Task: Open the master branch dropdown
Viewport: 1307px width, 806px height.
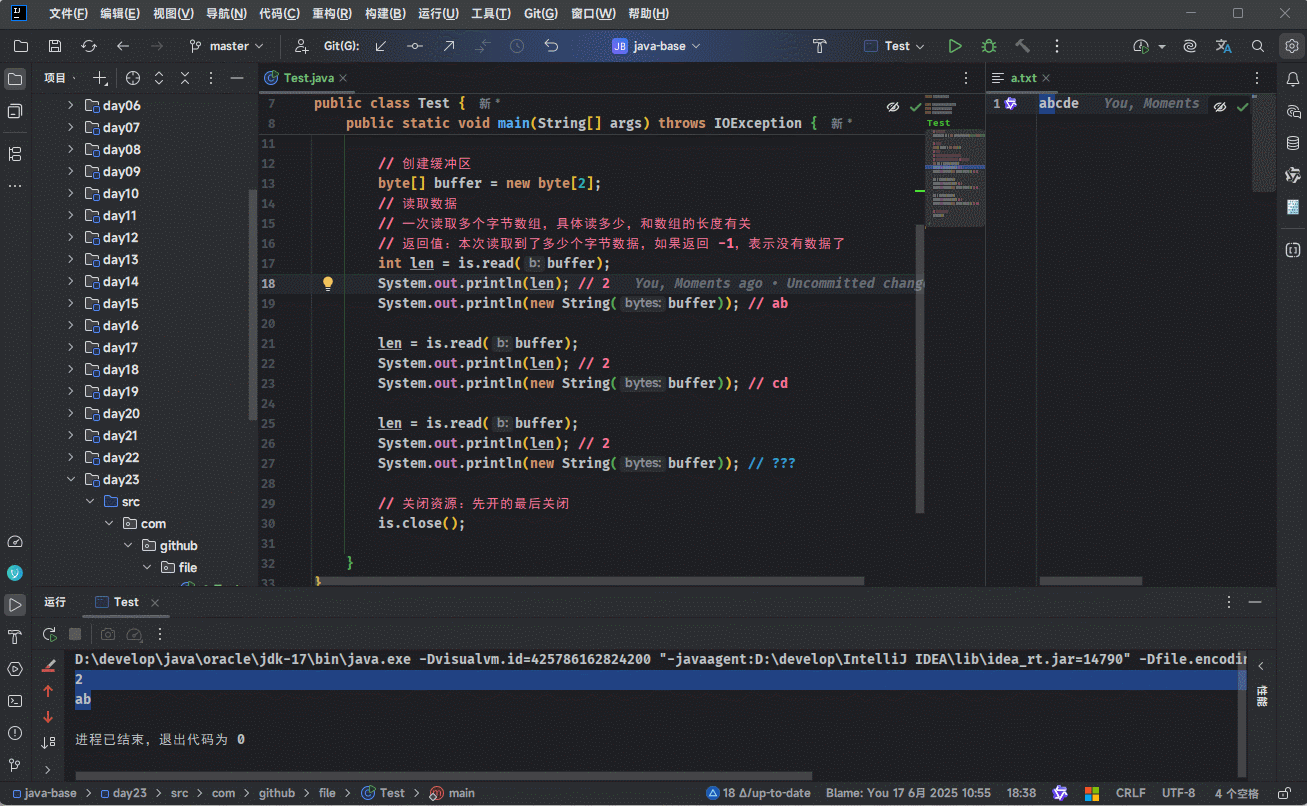Action: pos(227,46)
